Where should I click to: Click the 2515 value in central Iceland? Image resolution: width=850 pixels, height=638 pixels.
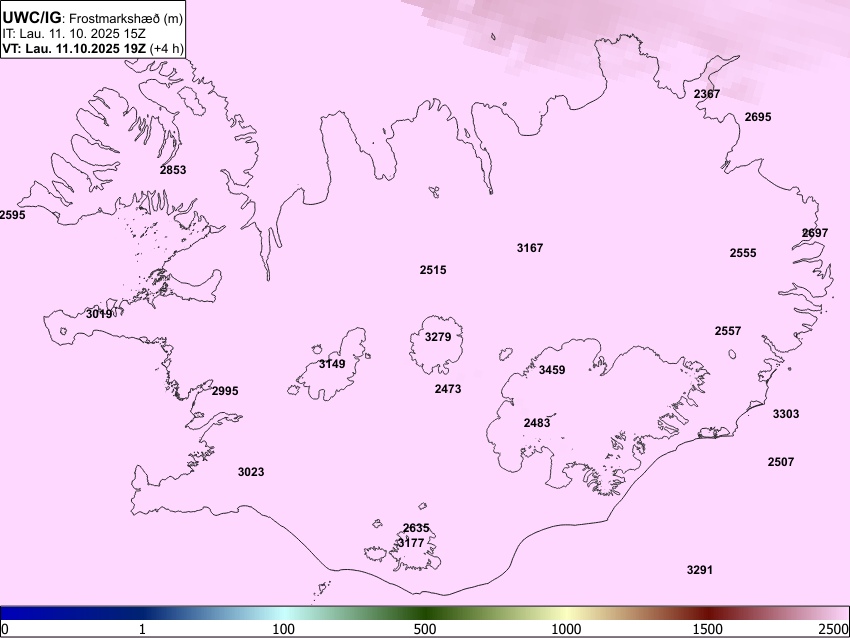pos(433,270)
